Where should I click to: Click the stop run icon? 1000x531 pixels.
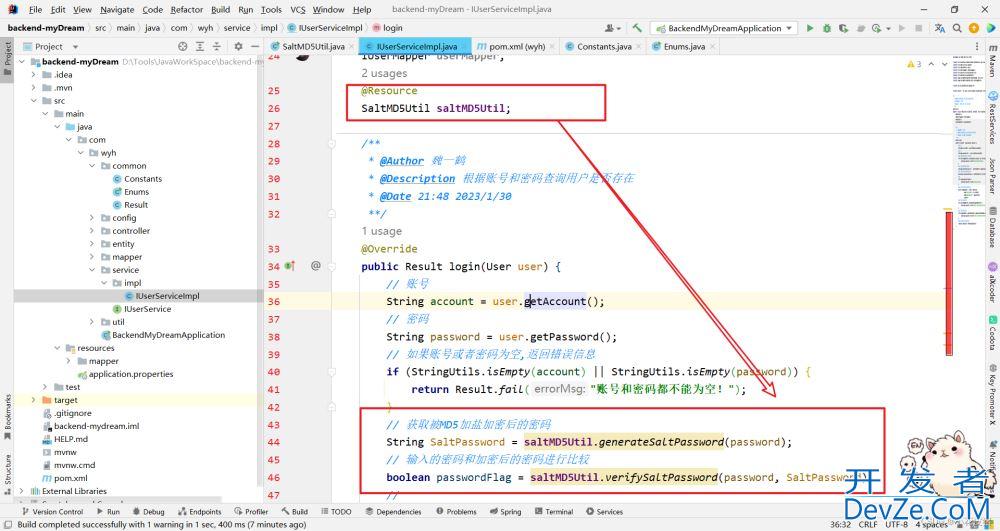[918, 28]
